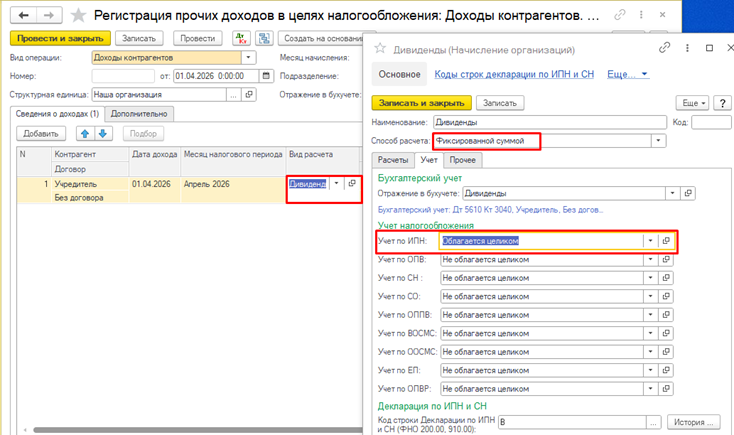Open linked form for Учет по ИПН
734x435 pixels.
tap(666, 241)
